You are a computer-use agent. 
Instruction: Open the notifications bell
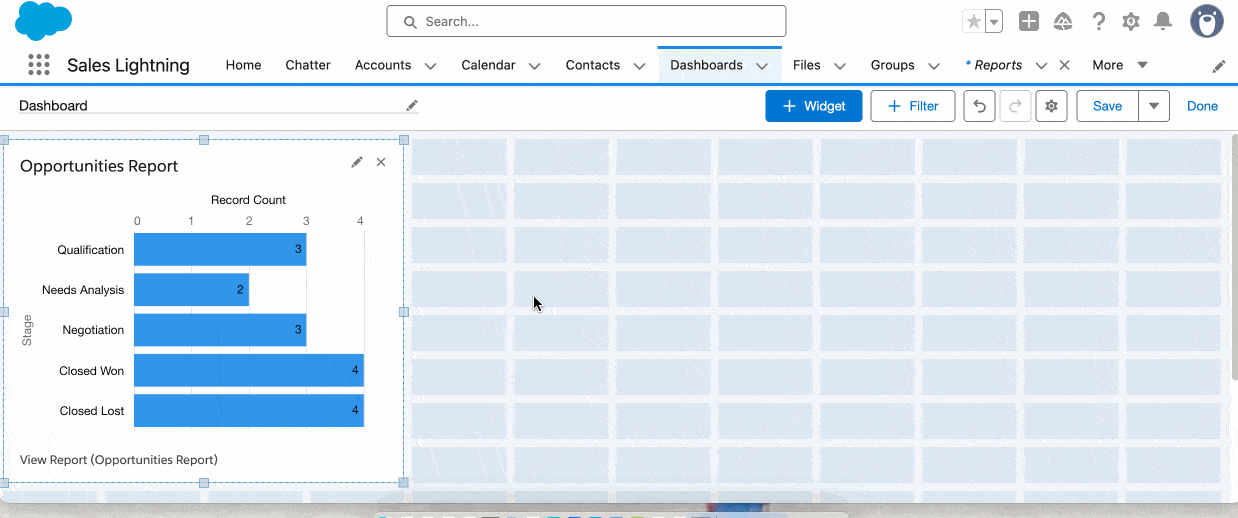(x=1163, y=21)
